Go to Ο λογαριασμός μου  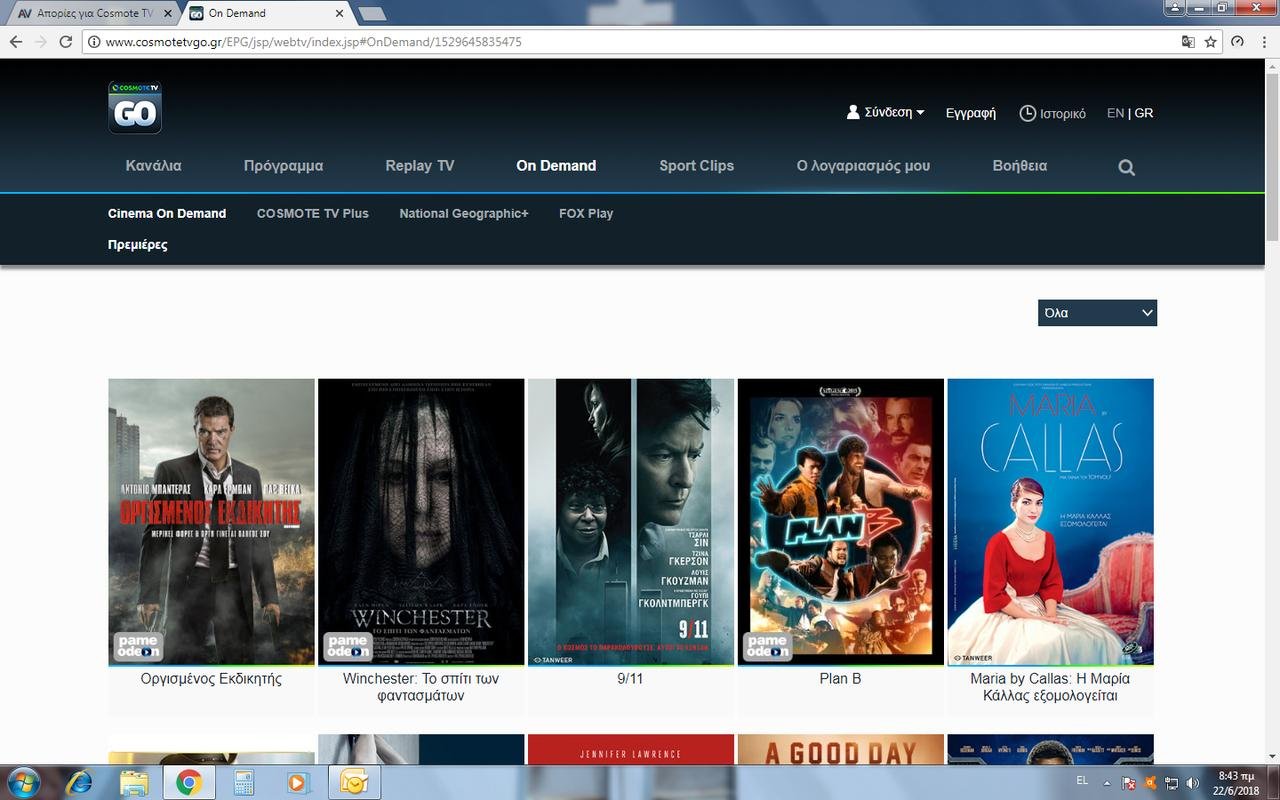[863, 166]
